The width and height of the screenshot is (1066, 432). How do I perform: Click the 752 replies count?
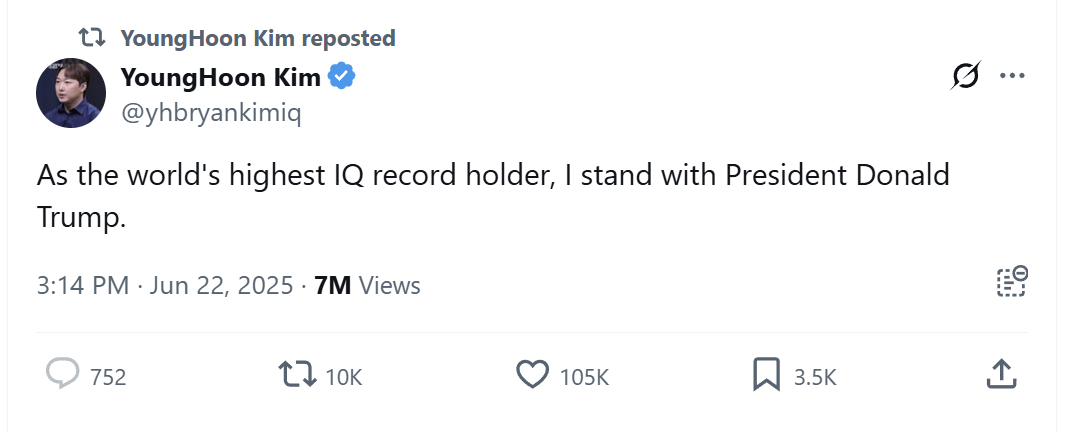click(108, 377)
